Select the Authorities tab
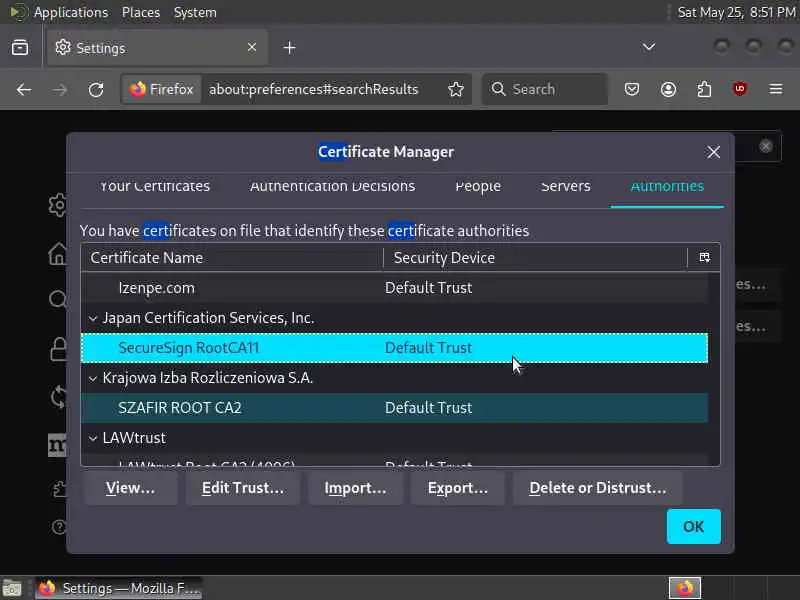 (x=667, y=186)
